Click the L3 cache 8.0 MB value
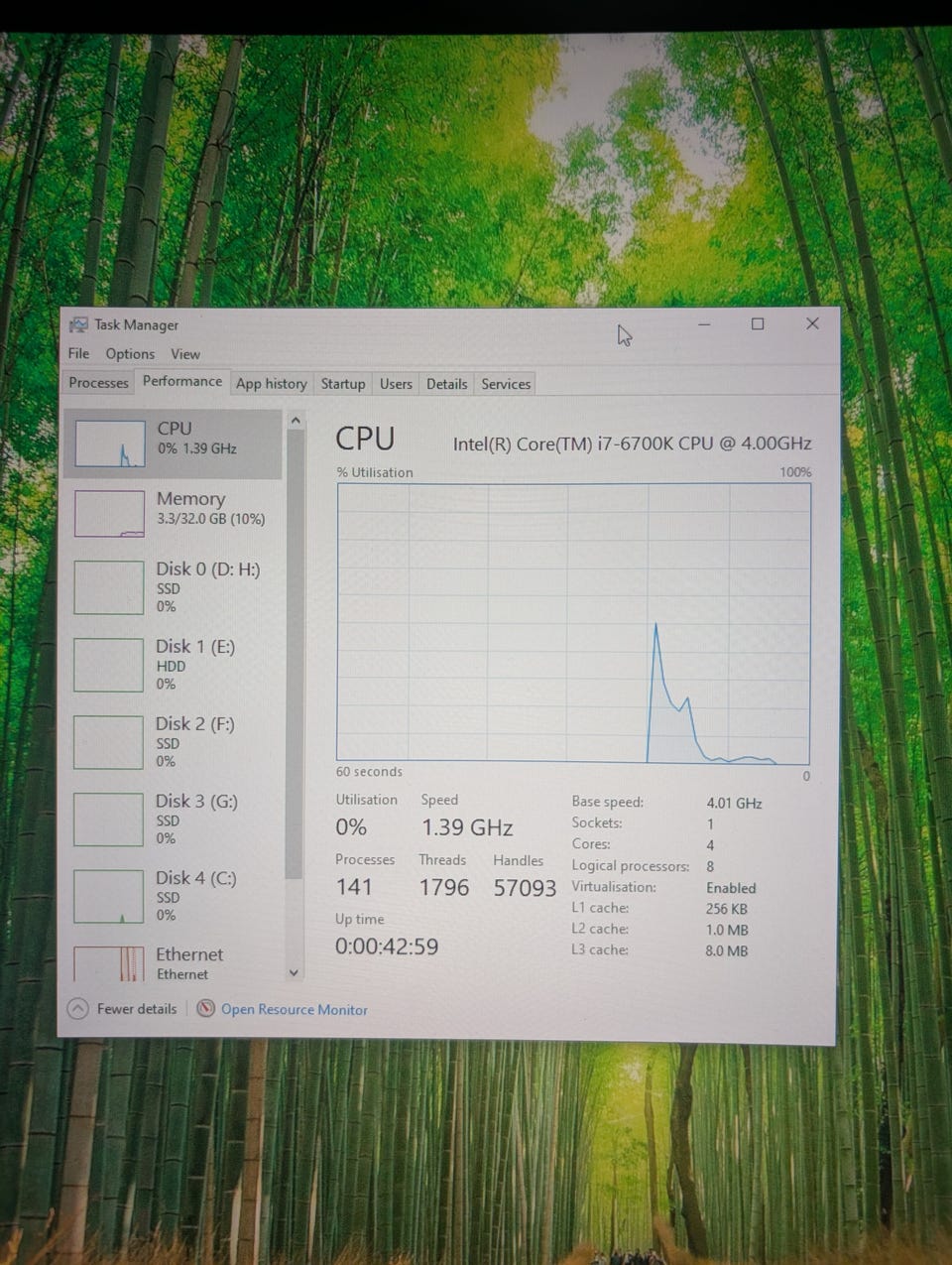Screen dimensions: 952x1265 click(x=727, y=950)
